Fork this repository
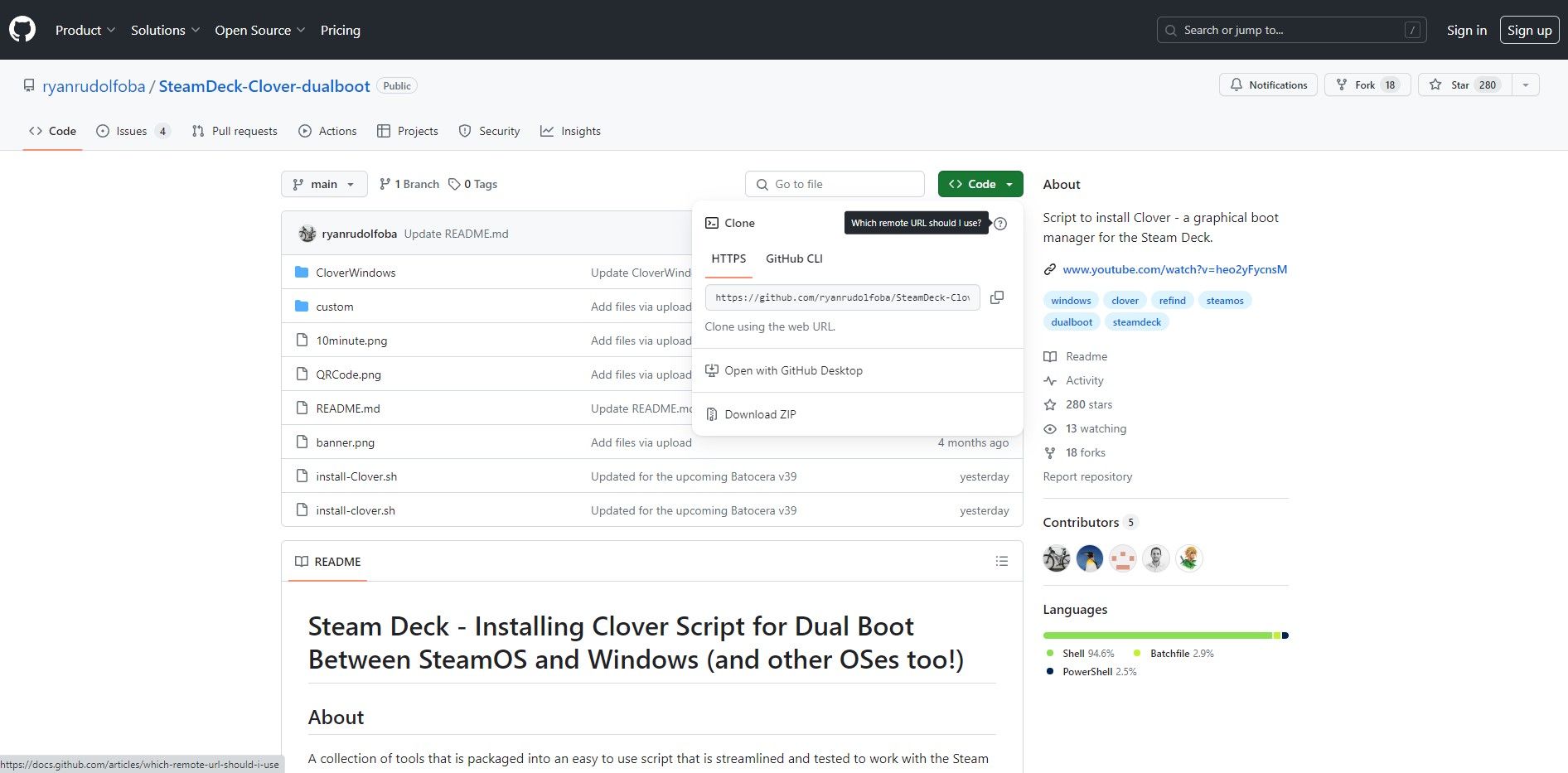Screen dimensions: 1568x773 [1367, 85]
